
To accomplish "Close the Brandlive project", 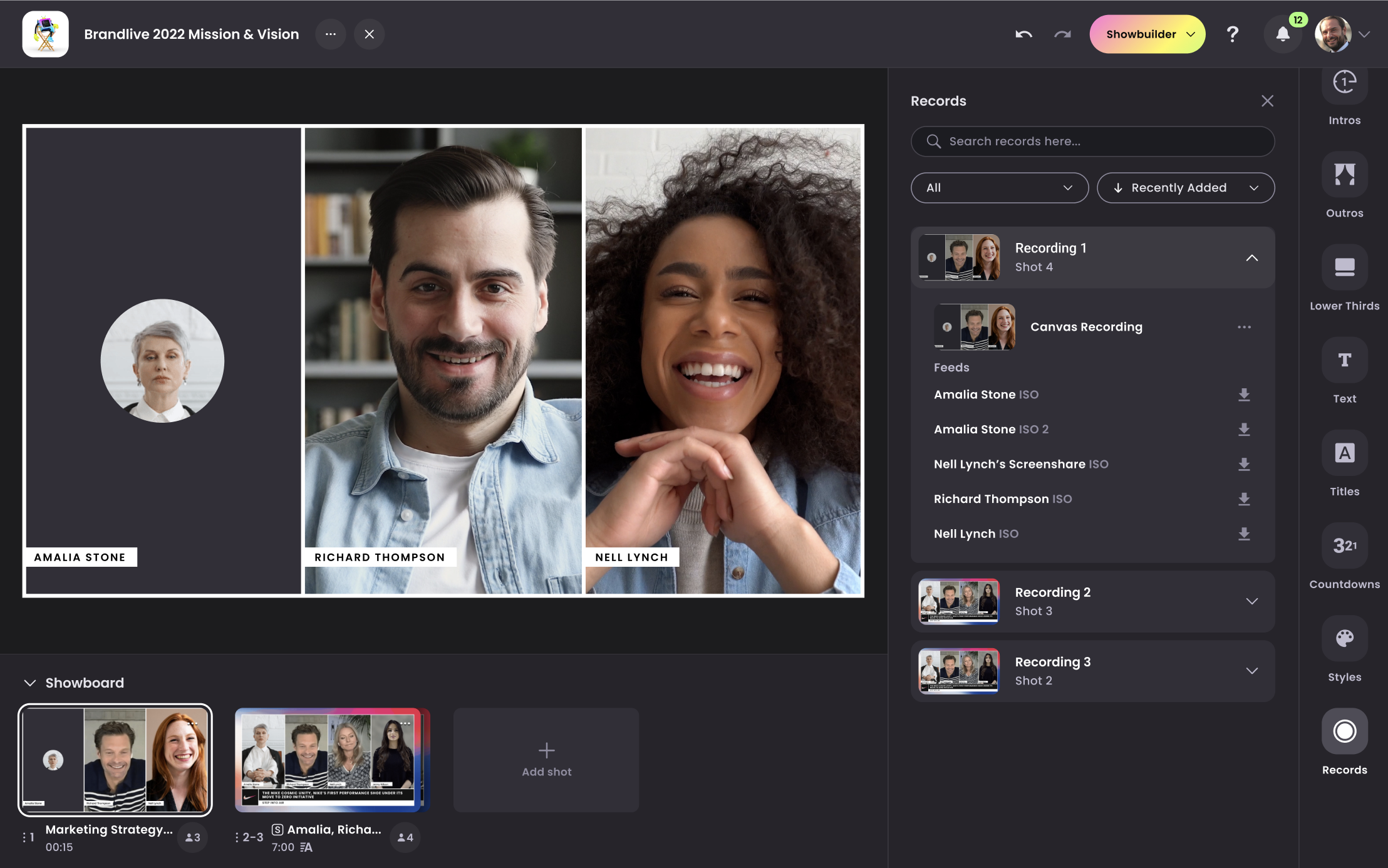I will click(x=370, y=34).
